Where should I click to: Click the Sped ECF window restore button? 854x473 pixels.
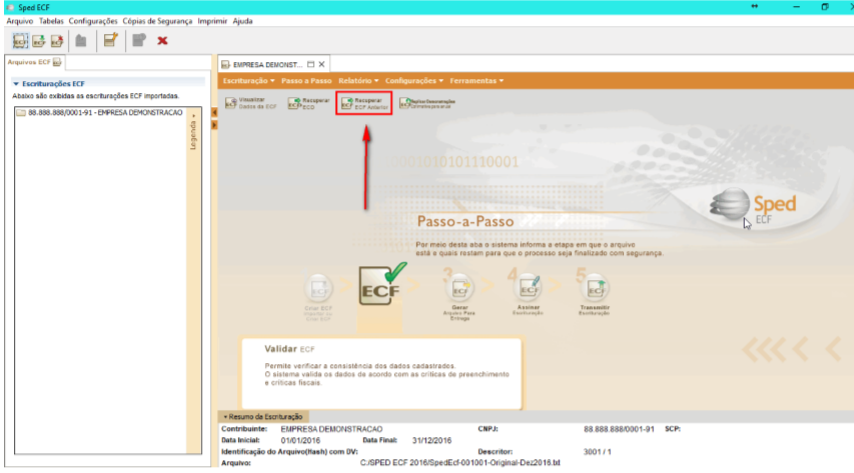pyautogui.click(x=825, y=7)
